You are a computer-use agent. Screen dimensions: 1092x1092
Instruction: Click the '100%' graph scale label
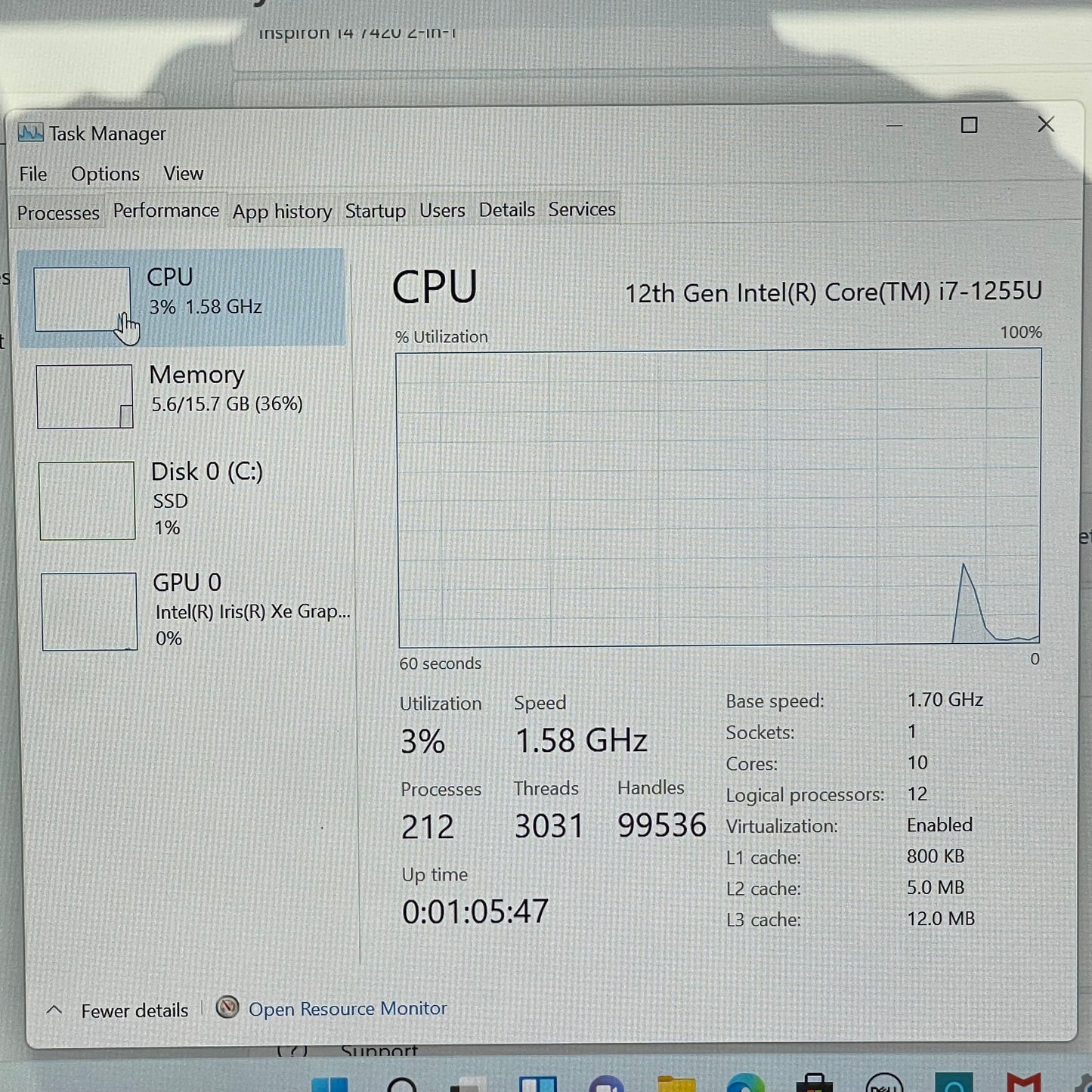[1021, 332]
